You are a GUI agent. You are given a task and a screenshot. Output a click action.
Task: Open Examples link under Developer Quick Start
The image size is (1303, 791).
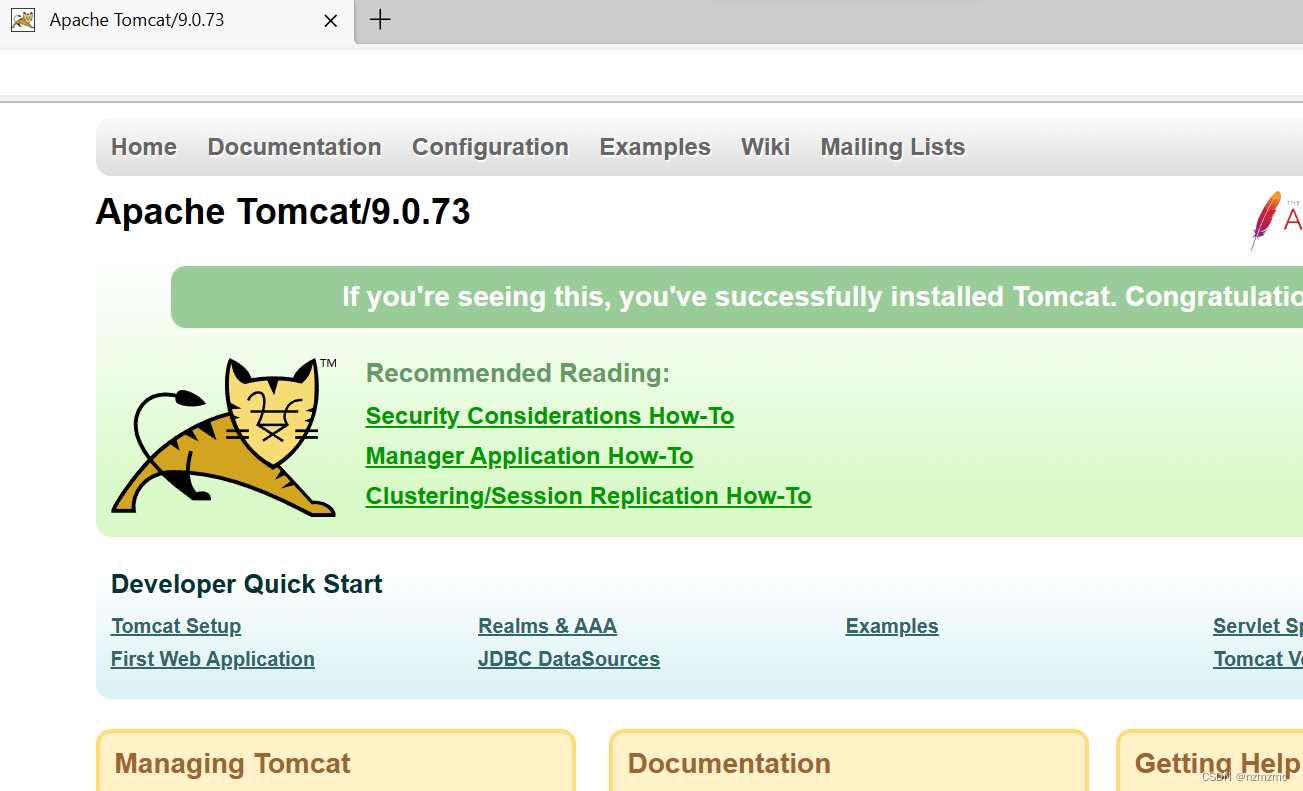point(892,626)
